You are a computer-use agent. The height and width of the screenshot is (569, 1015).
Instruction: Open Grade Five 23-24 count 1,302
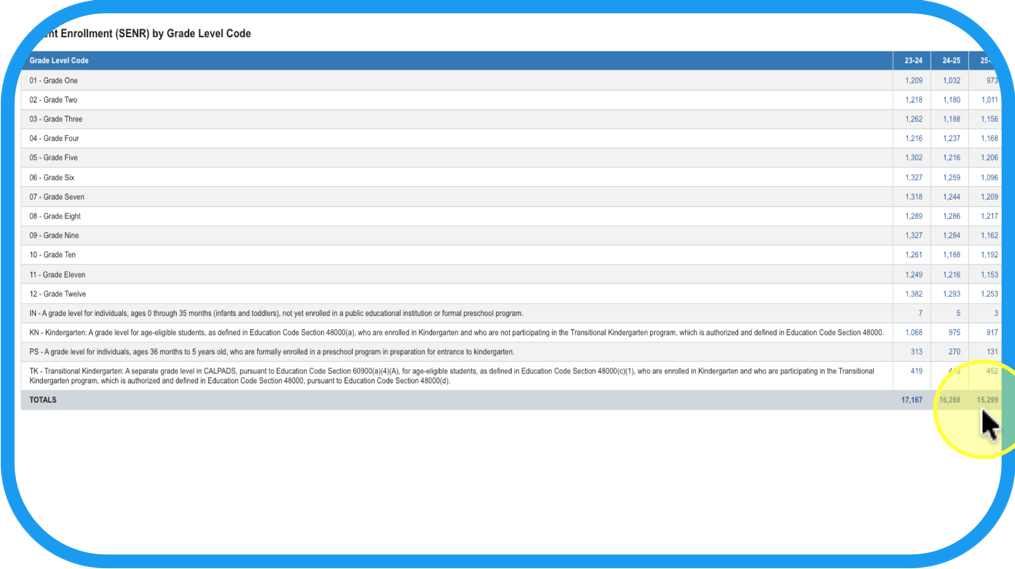pos(913,158)
